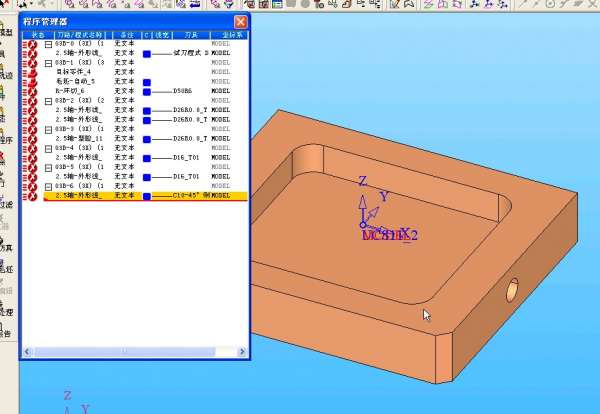Select the 毛坯-自动_5 procedure
Screen dimensions: 600x414
click(75, 81)
